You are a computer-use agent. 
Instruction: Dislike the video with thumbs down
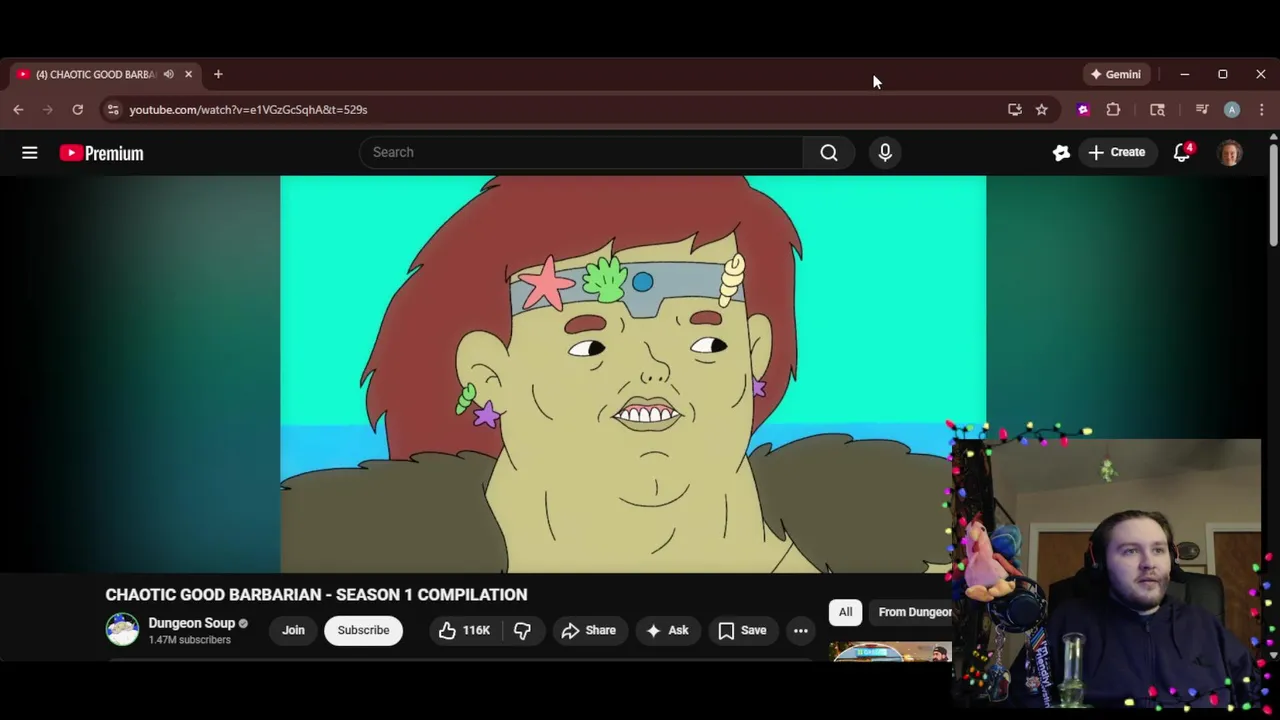[x=522, y=630]
